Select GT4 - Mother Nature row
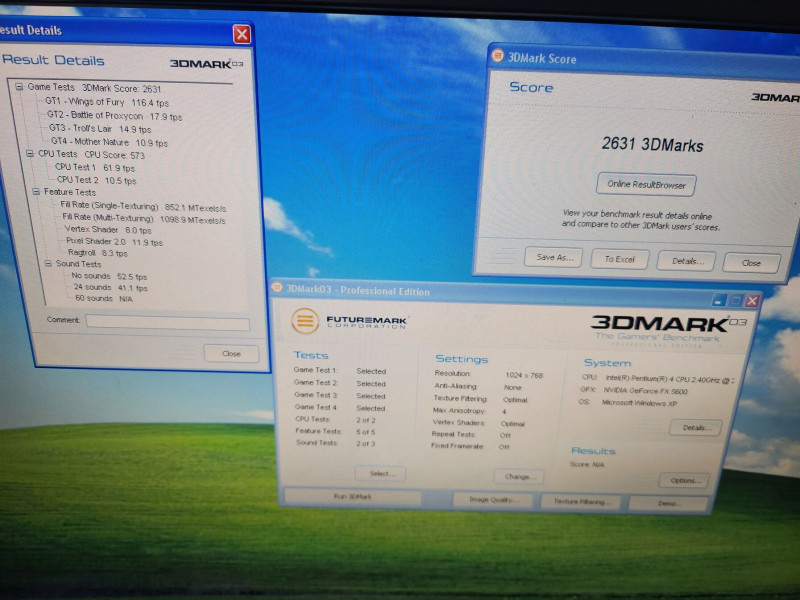The height and width of the screenshot is (600, 800). tap(109, 142)
